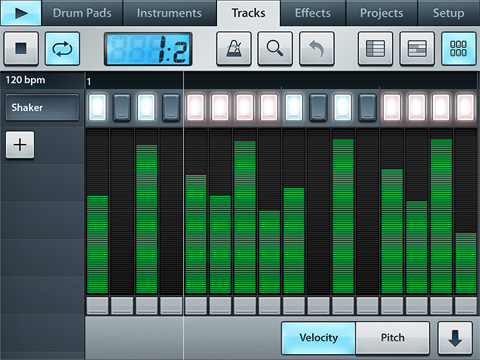Viewport: 480px width, 360px height.
Task: Open the Drum Pads tab
Action: click(x=82, y=13)
